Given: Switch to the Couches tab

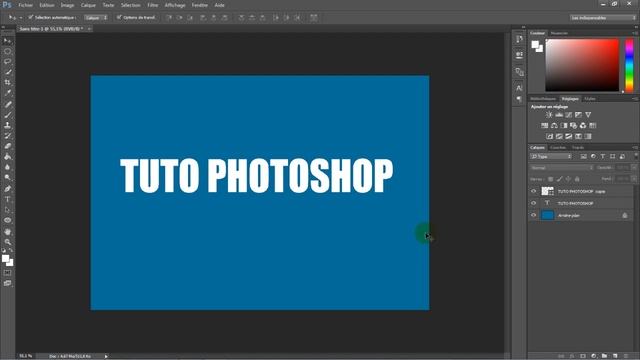Looking at the screenshot, I should 558,147.
